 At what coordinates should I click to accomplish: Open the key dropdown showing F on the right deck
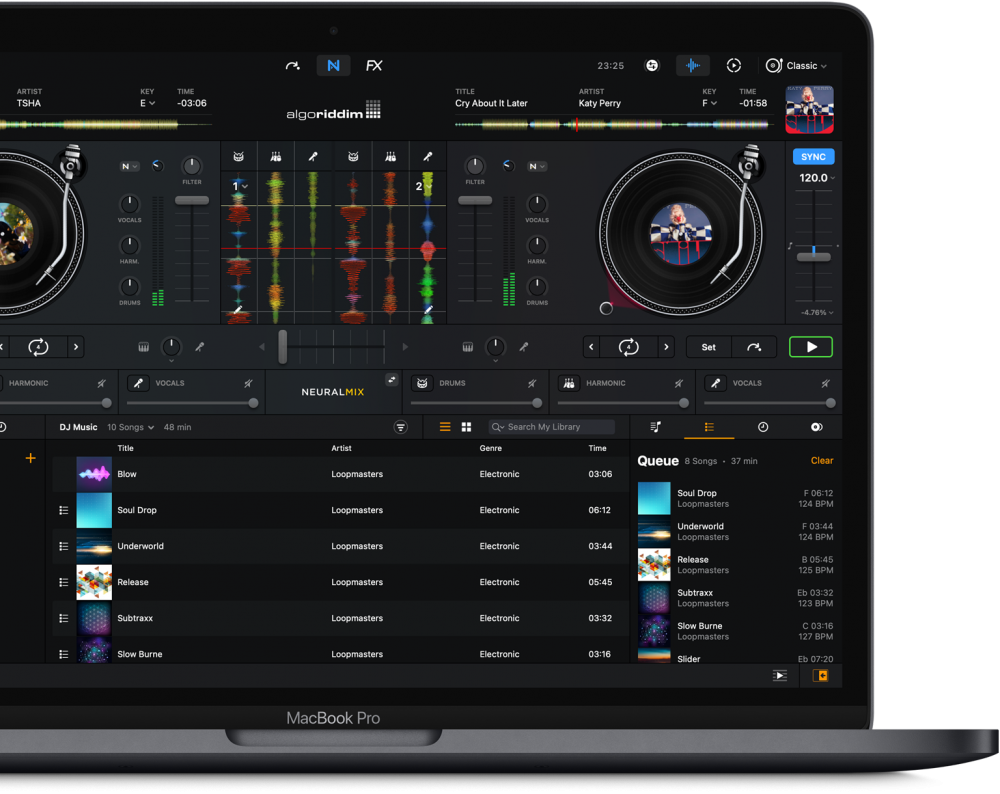[x=710, y=103]
